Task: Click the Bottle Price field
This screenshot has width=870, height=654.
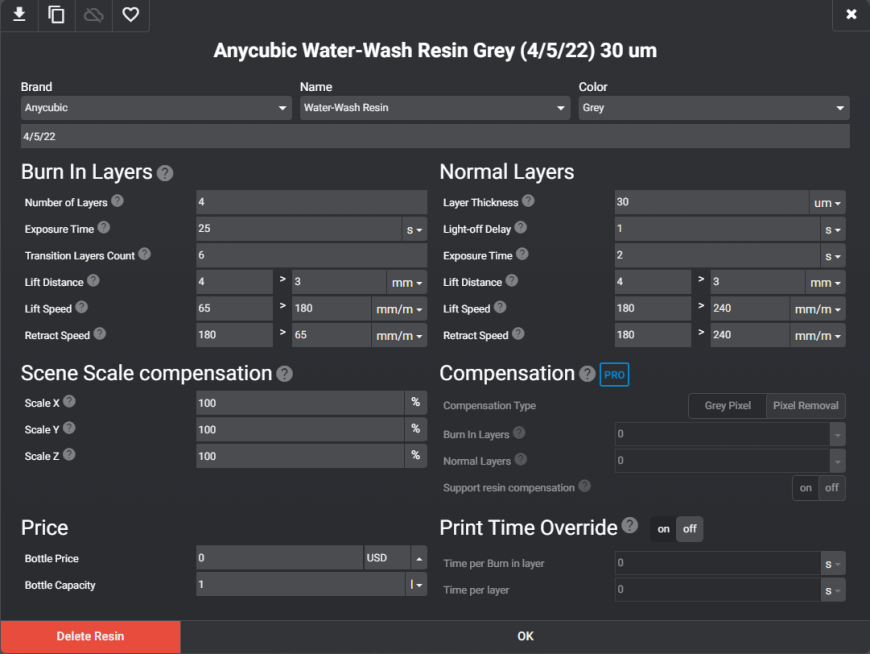Action: click(x=280, y=558)
